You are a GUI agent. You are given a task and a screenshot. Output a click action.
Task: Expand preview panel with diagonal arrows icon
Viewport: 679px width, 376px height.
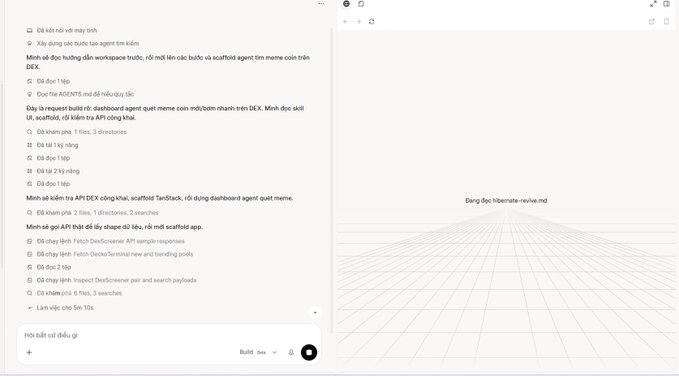[653, 4]
